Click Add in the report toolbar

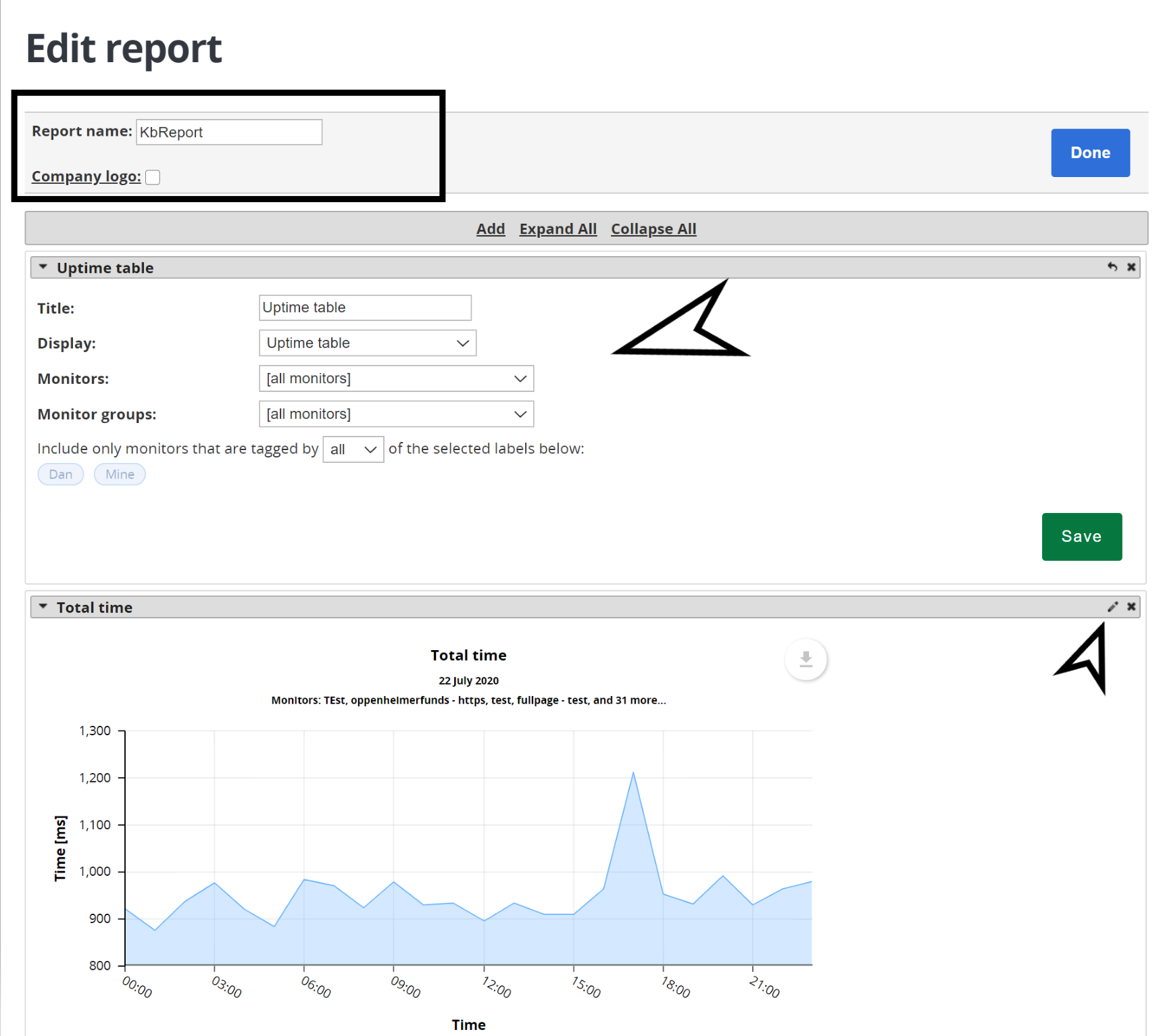(x=491, y=229)
